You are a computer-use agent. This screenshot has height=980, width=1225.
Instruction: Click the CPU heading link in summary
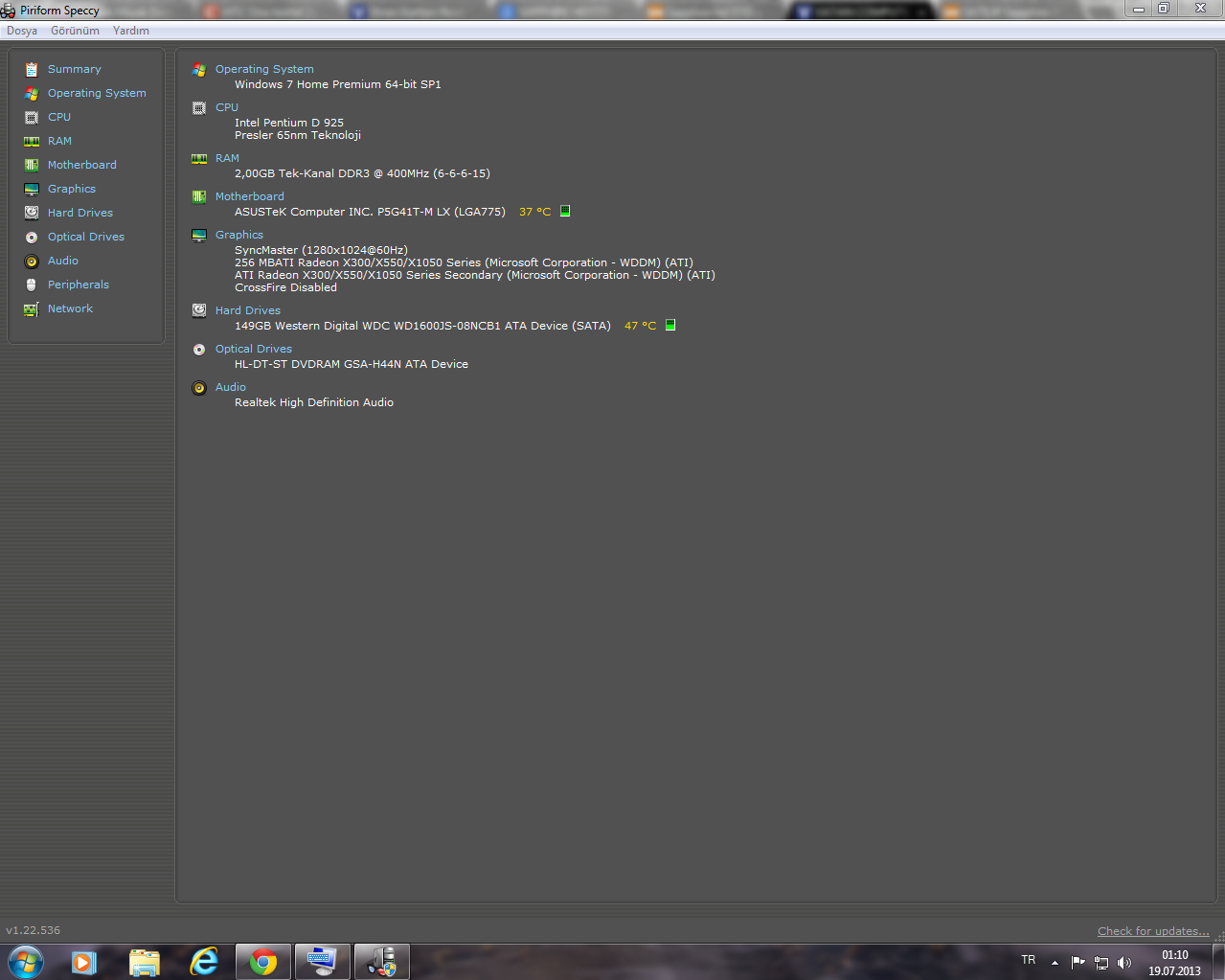[227, 107]
